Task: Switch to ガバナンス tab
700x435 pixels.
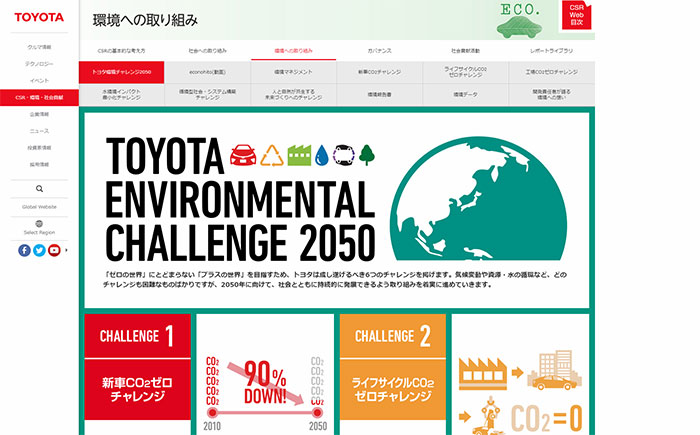Action: click(379, 50)
